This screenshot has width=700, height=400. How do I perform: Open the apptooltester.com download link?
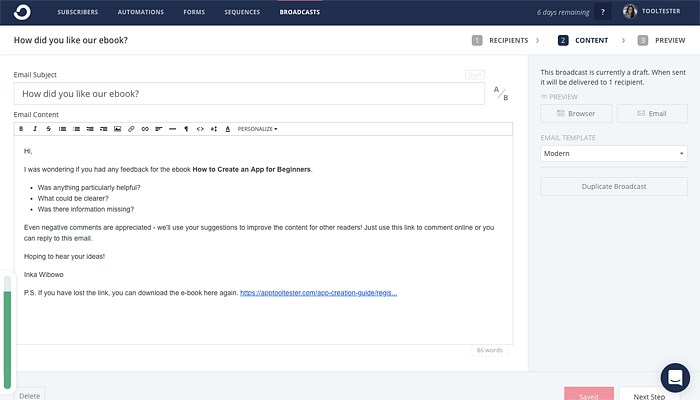(x=318, y=293)
